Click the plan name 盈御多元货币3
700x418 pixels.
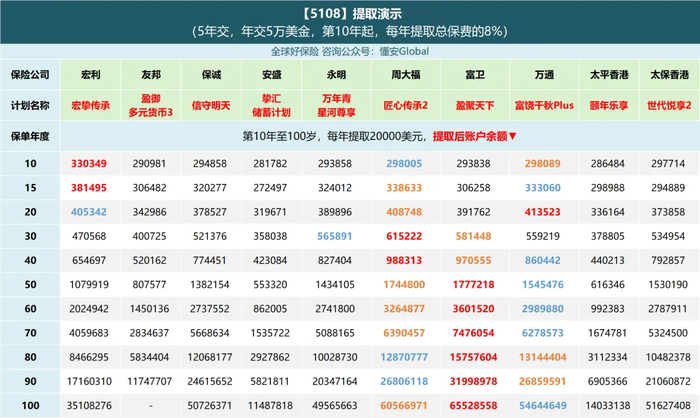151,105
